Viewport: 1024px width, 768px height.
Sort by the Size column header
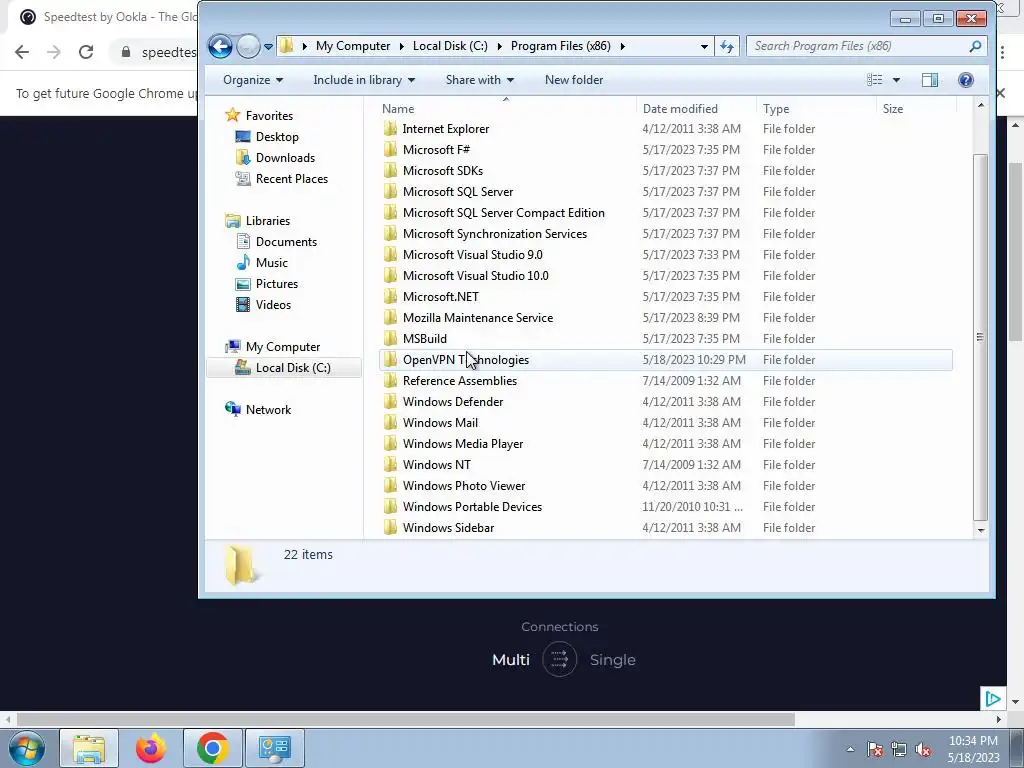(x=893, y=109)
